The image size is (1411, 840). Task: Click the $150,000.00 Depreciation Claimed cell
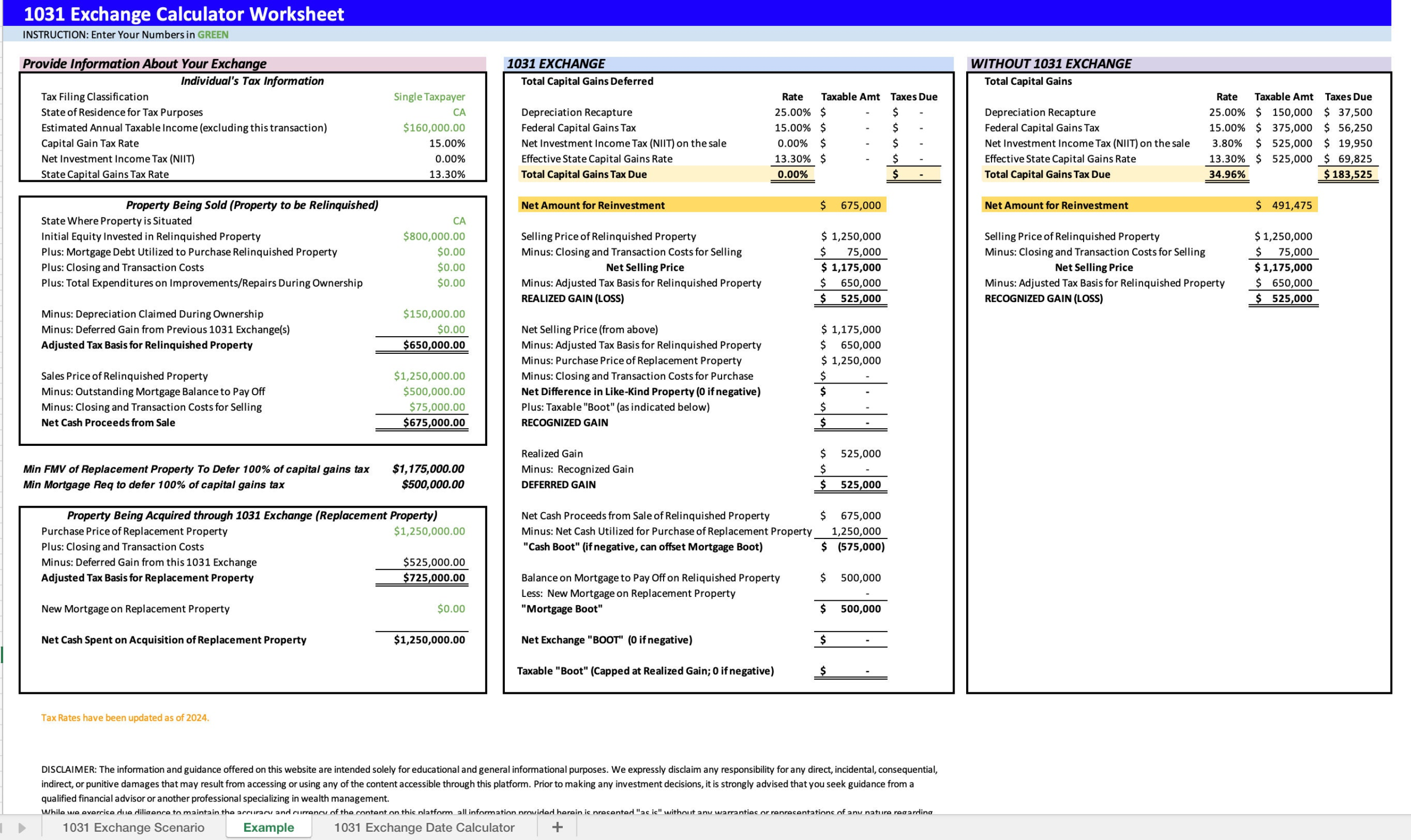[434, 314]
